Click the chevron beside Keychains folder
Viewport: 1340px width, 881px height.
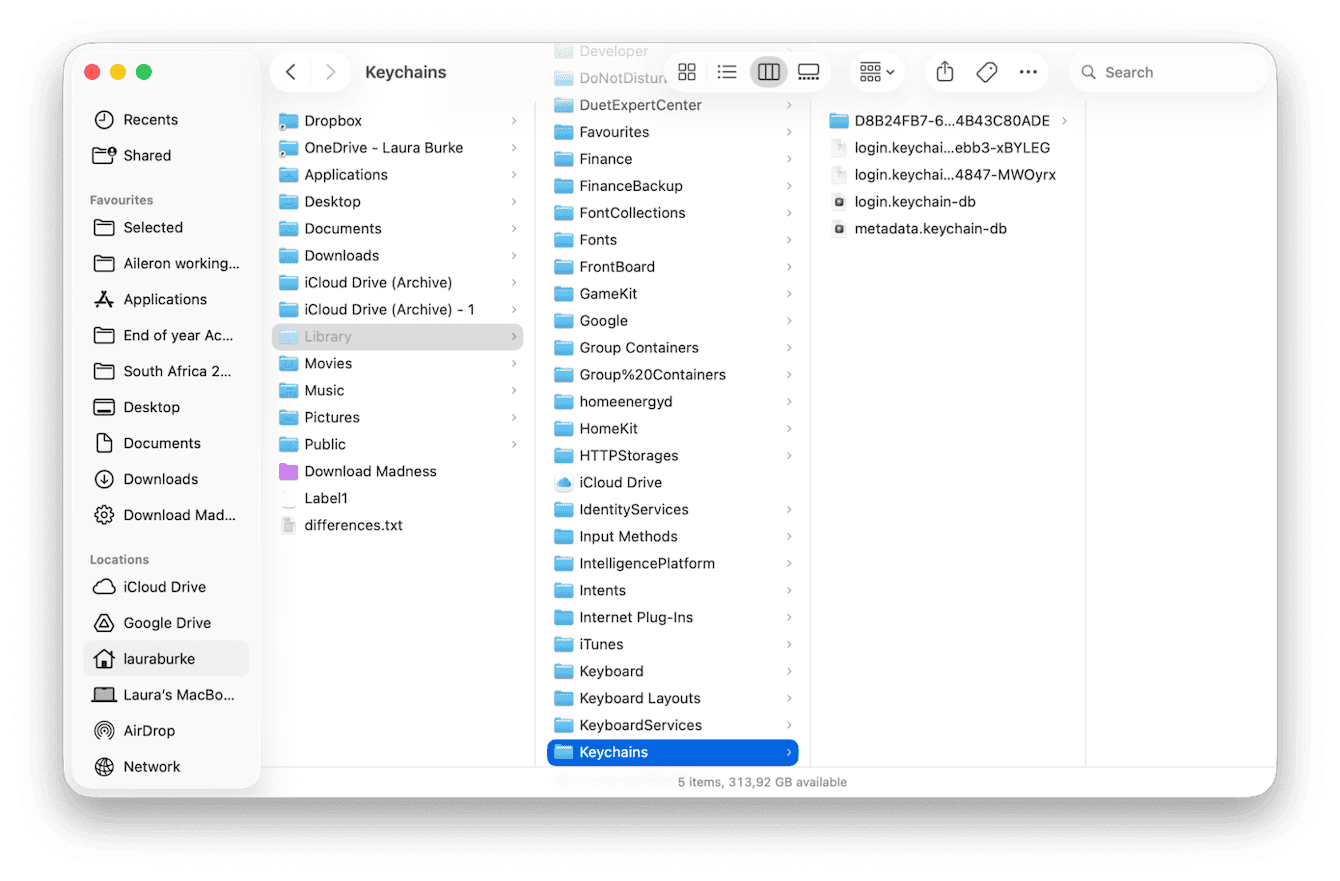click(787, 752)
